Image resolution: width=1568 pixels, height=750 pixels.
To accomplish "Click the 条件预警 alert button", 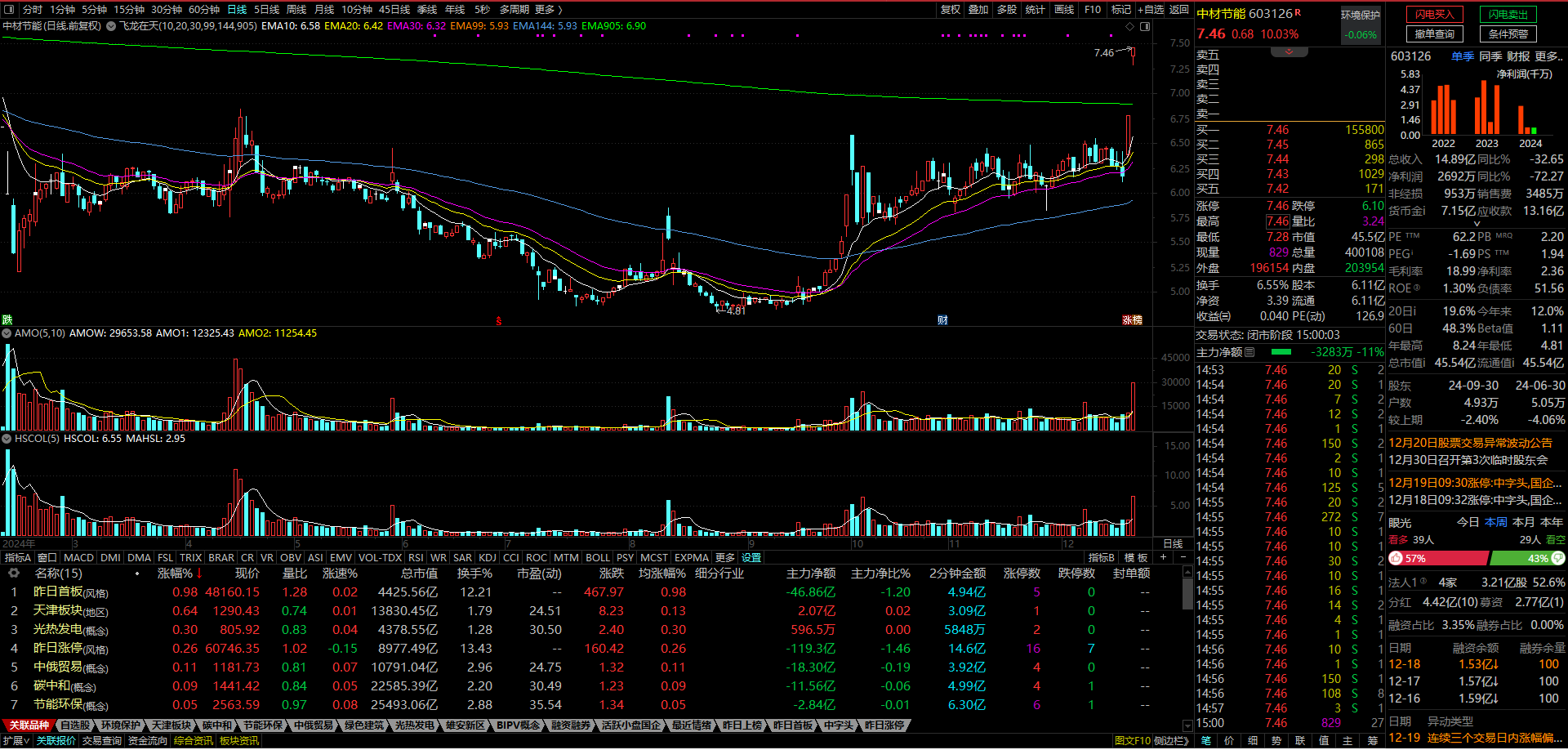I will [1508, 34].
